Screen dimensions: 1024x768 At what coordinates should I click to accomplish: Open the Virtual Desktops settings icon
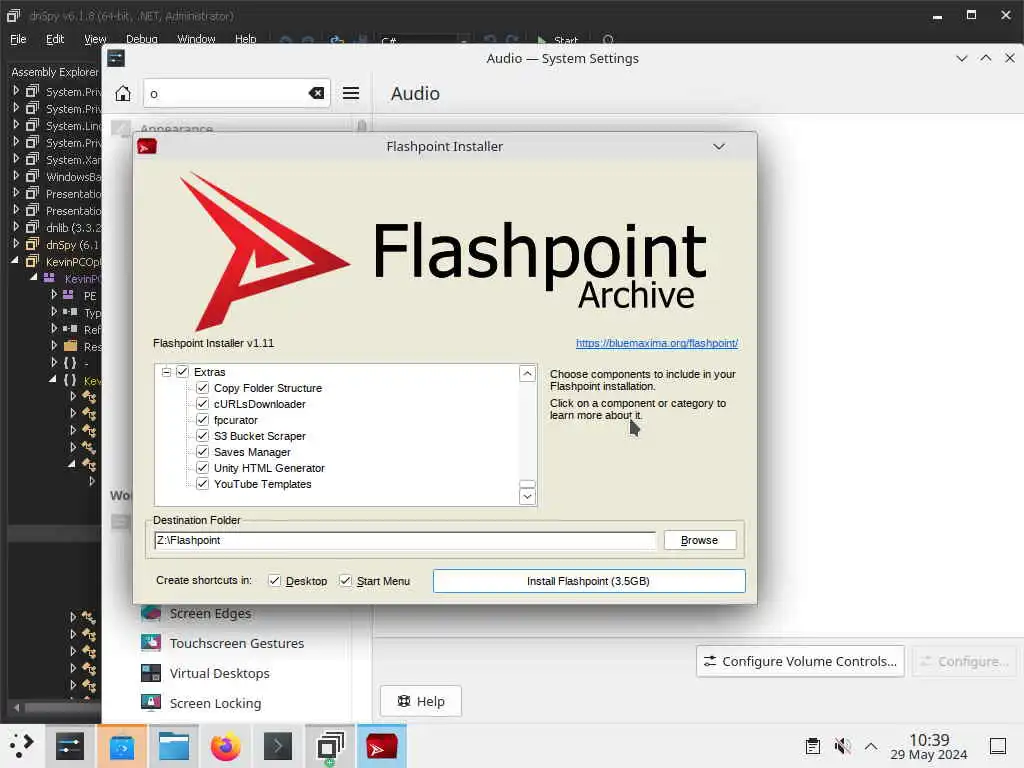(x=151, y=673)
